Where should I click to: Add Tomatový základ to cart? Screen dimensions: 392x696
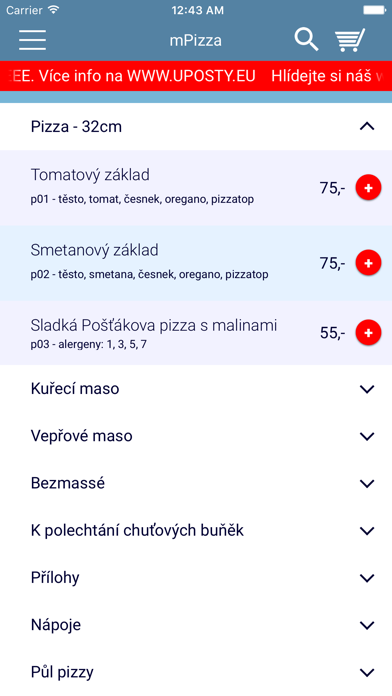tap(368, 188)
